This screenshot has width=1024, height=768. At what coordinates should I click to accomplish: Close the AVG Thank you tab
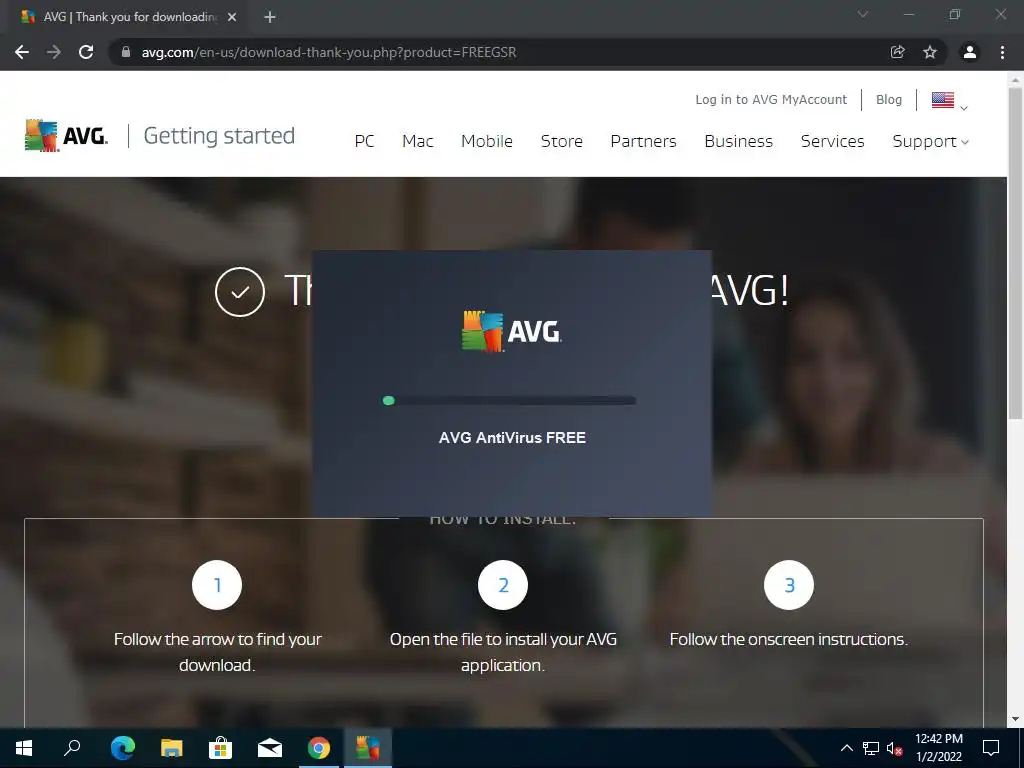[x=232, y=17]
